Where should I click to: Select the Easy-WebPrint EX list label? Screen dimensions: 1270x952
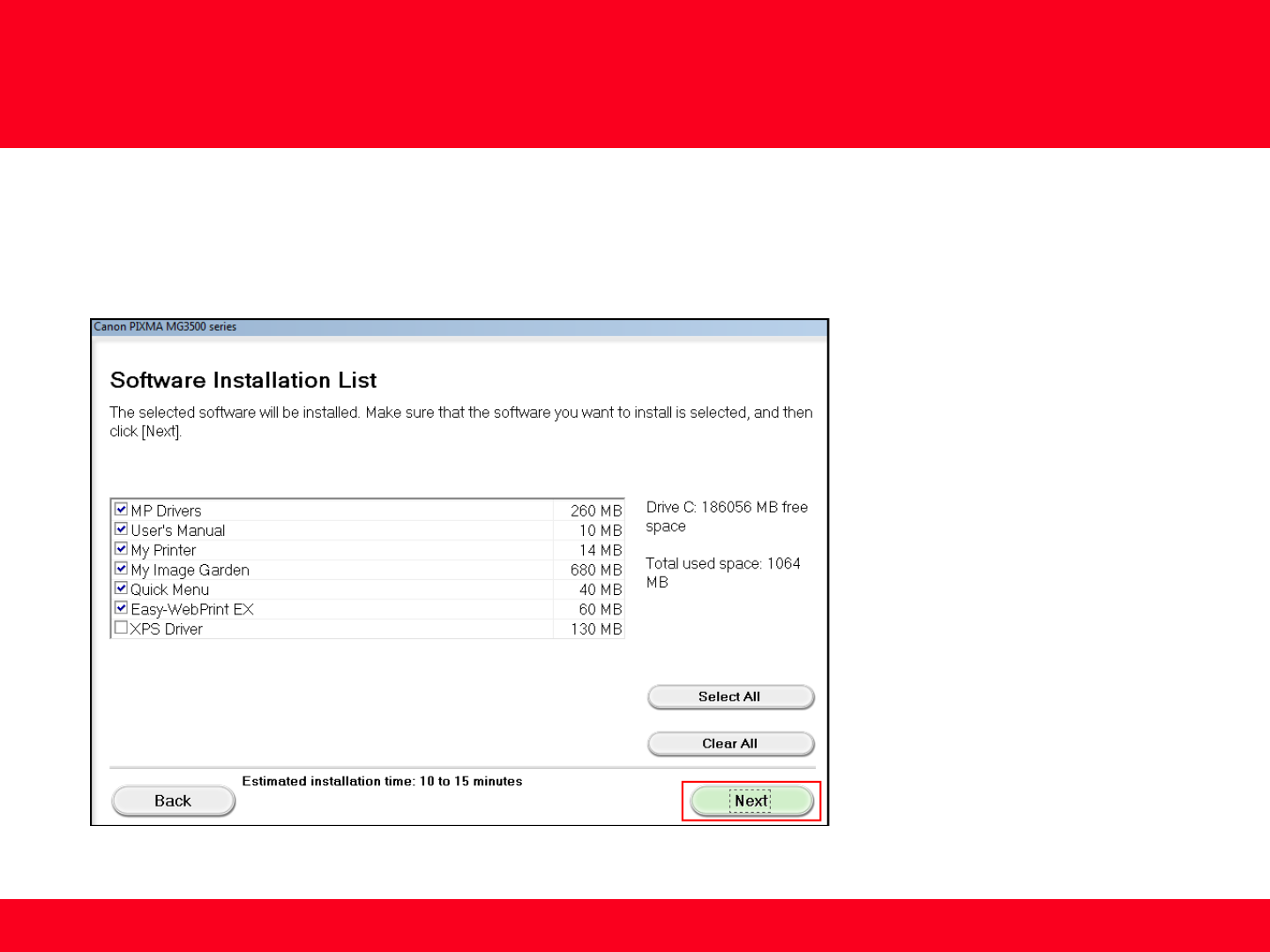192,609
